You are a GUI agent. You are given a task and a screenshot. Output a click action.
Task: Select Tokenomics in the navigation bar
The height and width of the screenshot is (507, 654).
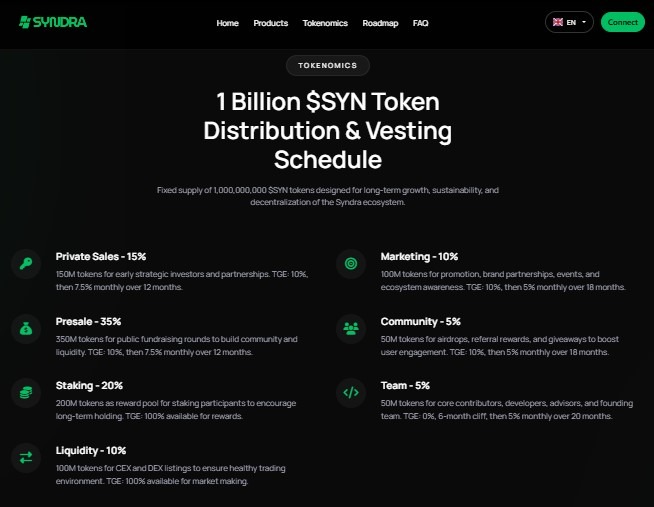[325, 23]
